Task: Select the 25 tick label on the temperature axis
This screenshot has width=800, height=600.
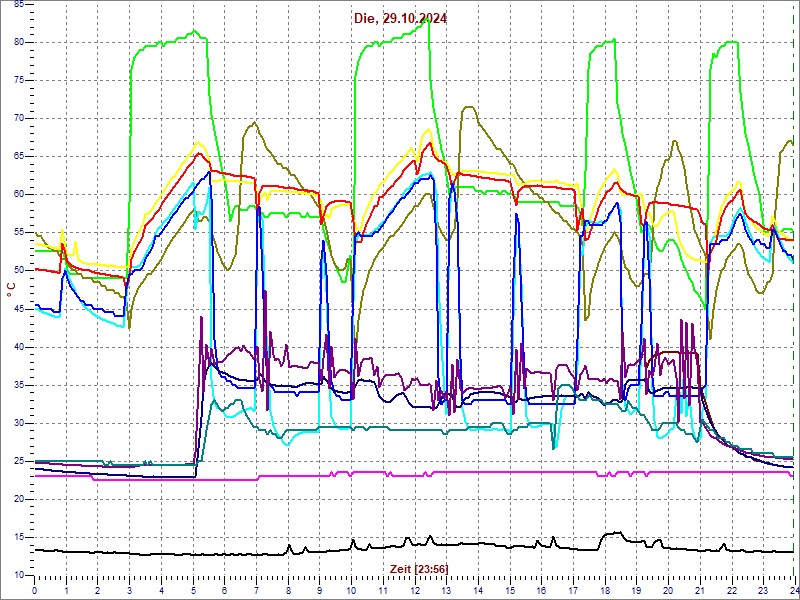Action: [18, 461]
